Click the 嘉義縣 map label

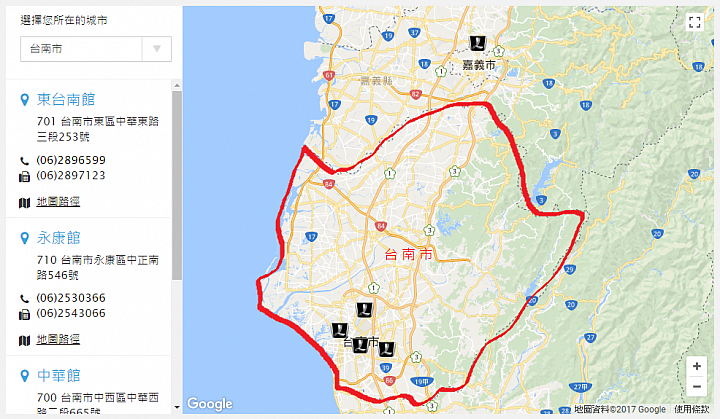click(x=377, y=81)
